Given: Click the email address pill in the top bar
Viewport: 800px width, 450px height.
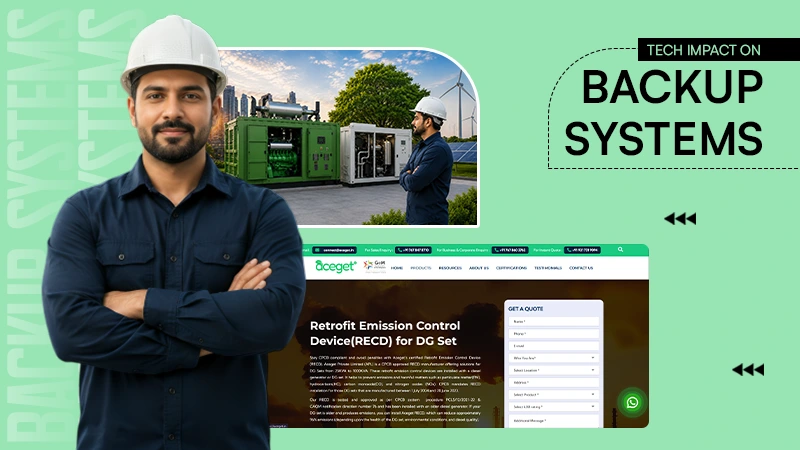Looking at the screenshot, I should click(334, 250).
